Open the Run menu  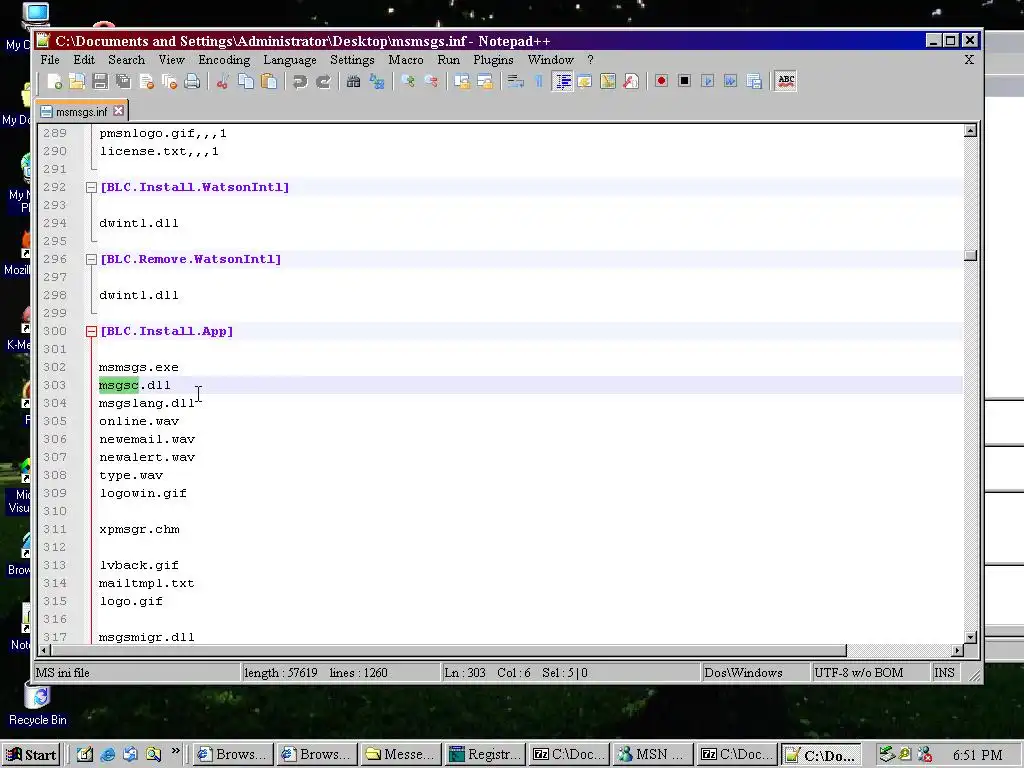tap(448, 59)
